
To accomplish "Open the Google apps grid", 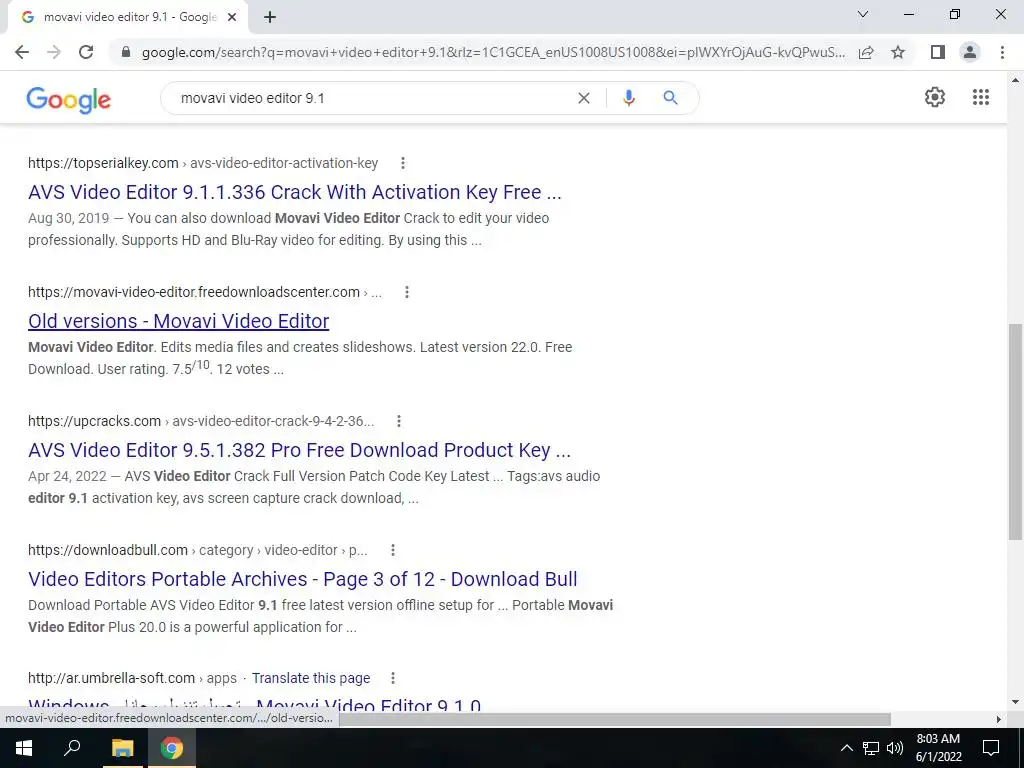I will pyautogui.click(x=981, y=97).
